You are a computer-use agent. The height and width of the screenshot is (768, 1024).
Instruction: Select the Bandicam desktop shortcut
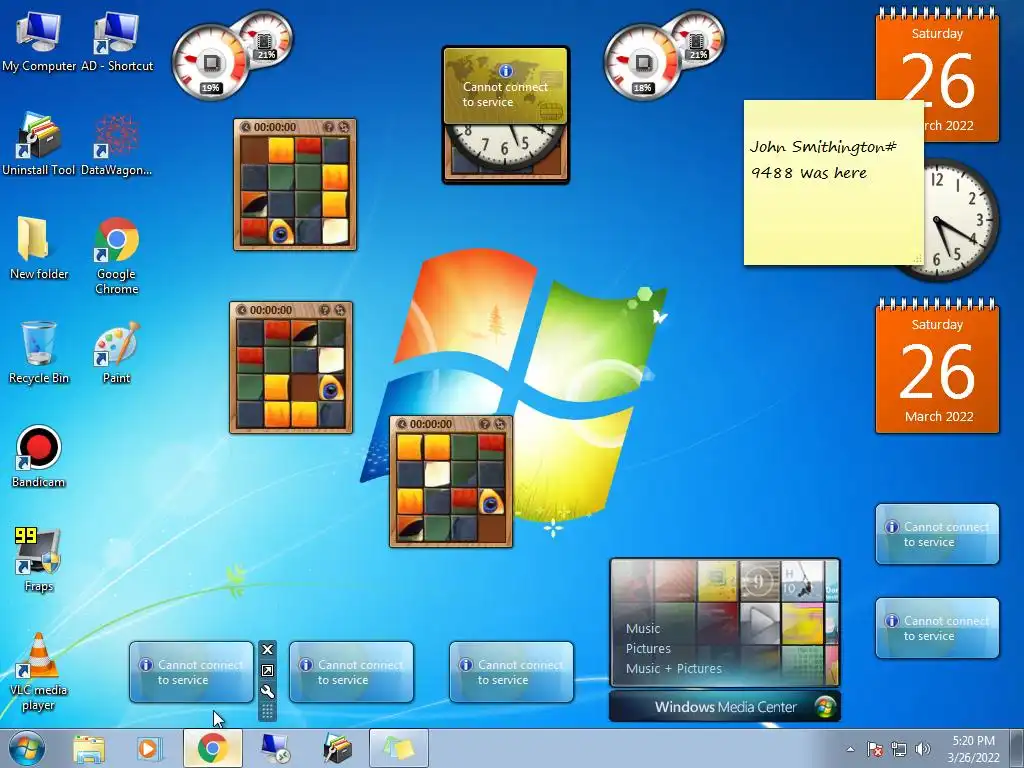point(39,456)
